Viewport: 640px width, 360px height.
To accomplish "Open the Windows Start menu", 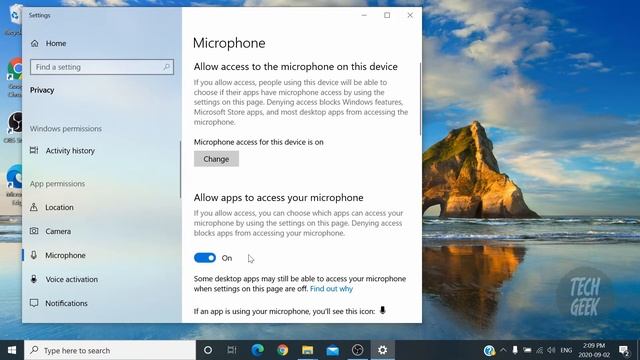I will [12, 350].
